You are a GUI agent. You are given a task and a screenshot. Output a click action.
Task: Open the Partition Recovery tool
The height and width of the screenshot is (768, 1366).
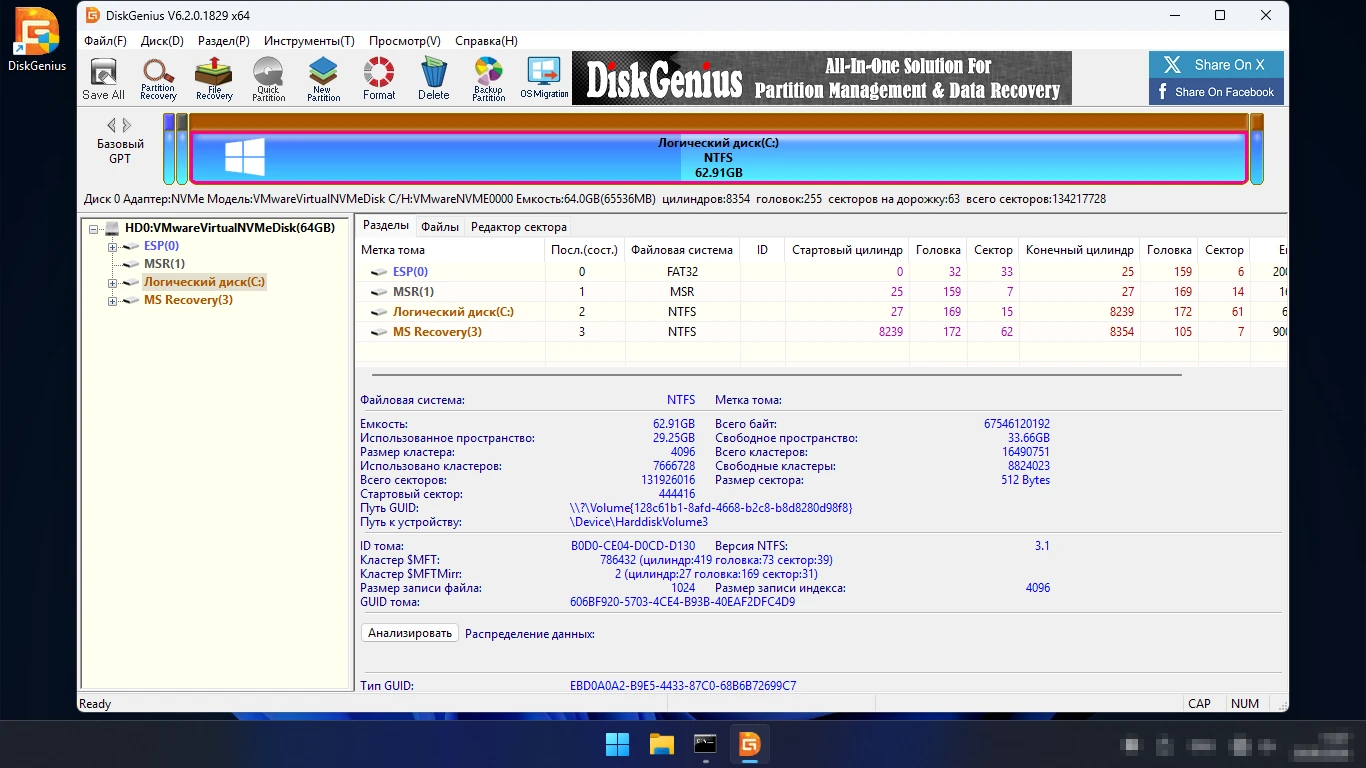tap(158, 79)
